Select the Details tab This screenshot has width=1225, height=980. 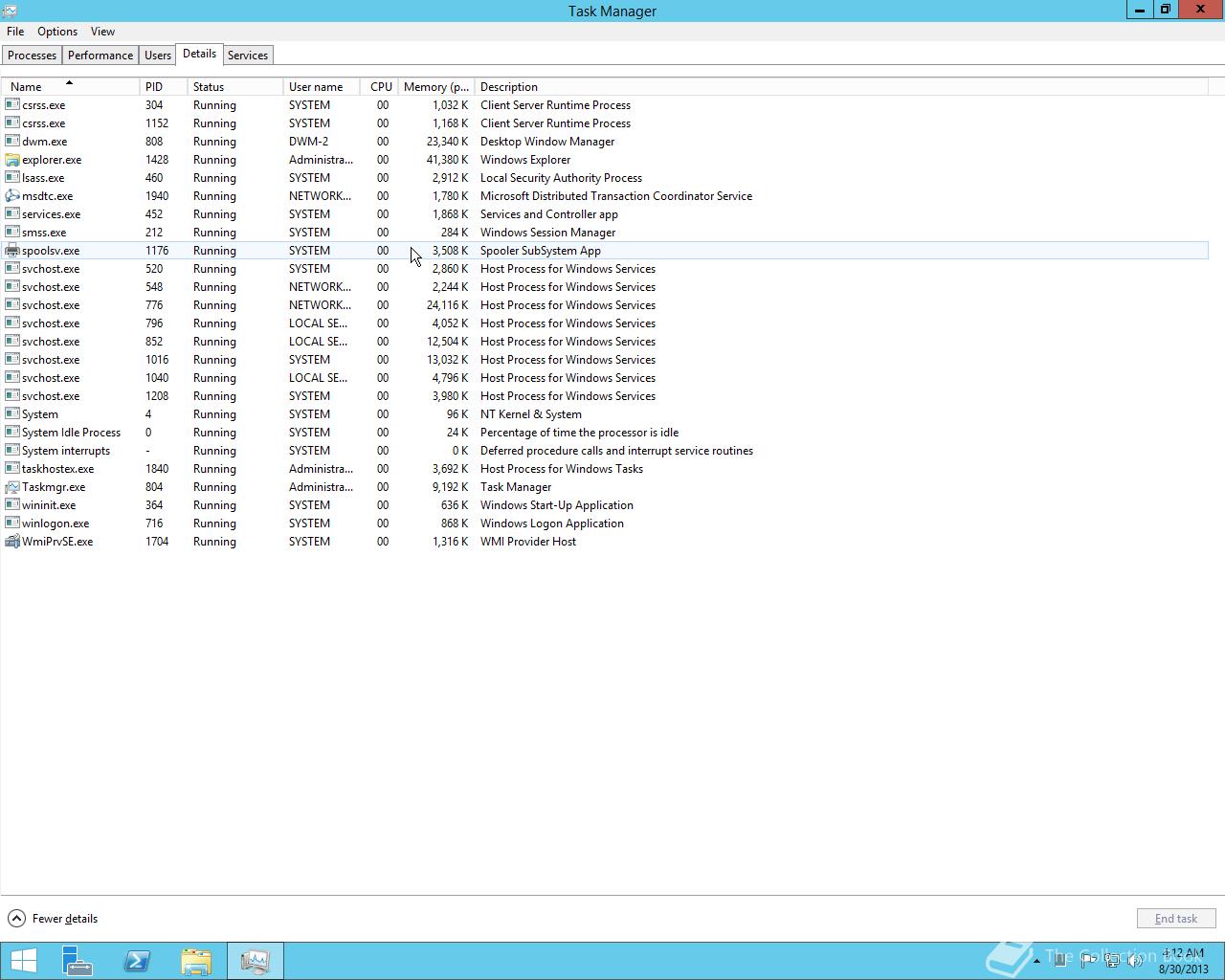199,54
